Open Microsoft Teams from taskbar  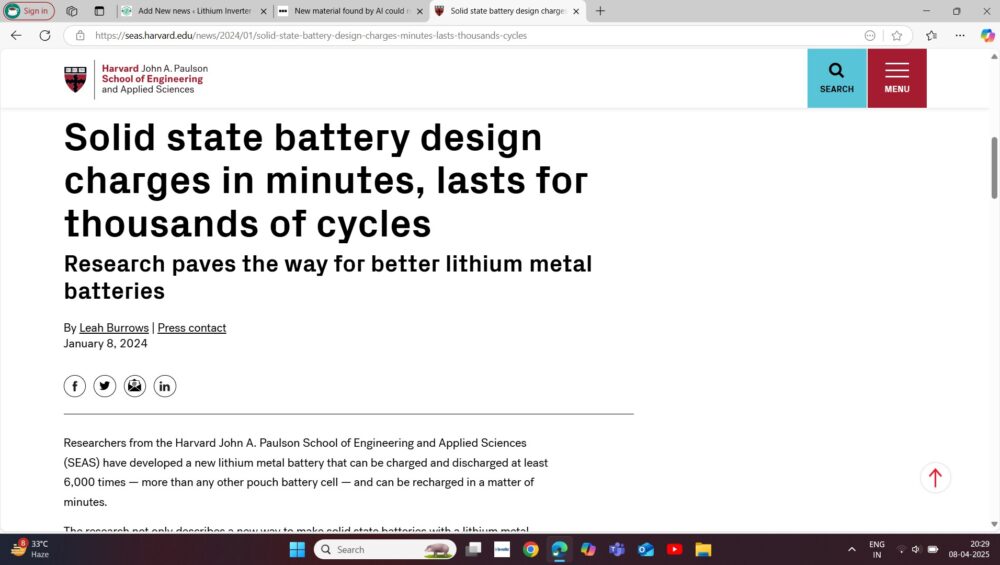pyautogui.click(x=617, y=549)
